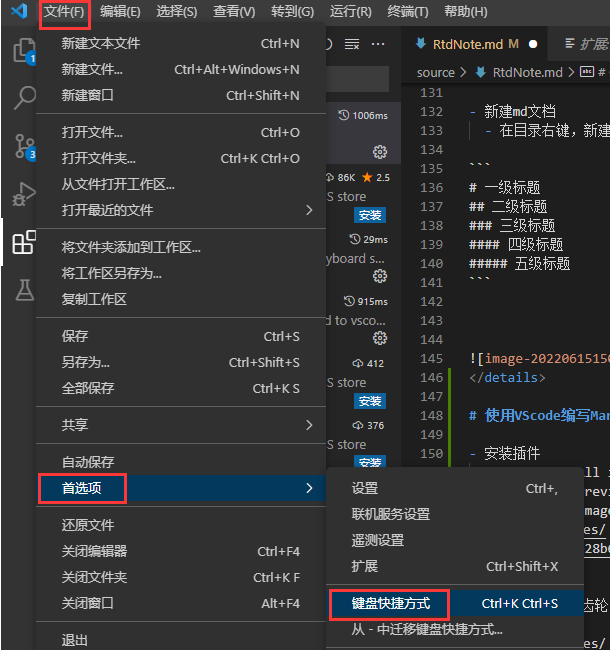Select 将文件夹添加到工作区... entry

[181, 247]
